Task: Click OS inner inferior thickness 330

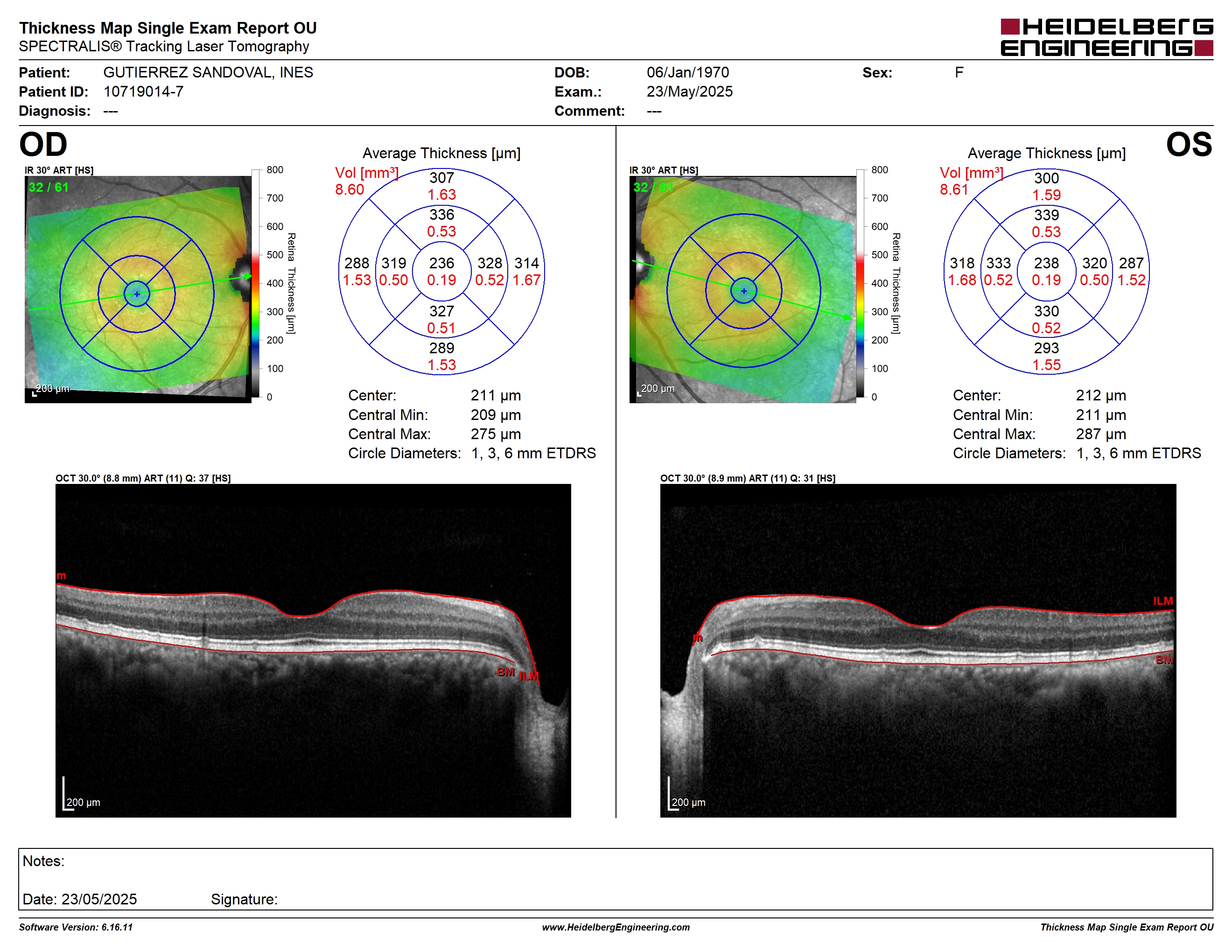Action: coord(1046,311)
